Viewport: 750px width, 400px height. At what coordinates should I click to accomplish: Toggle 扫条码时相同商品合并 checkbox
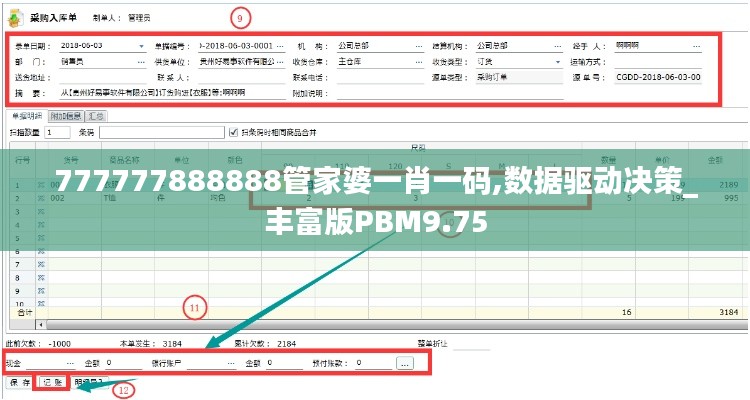tap(233, 132)
